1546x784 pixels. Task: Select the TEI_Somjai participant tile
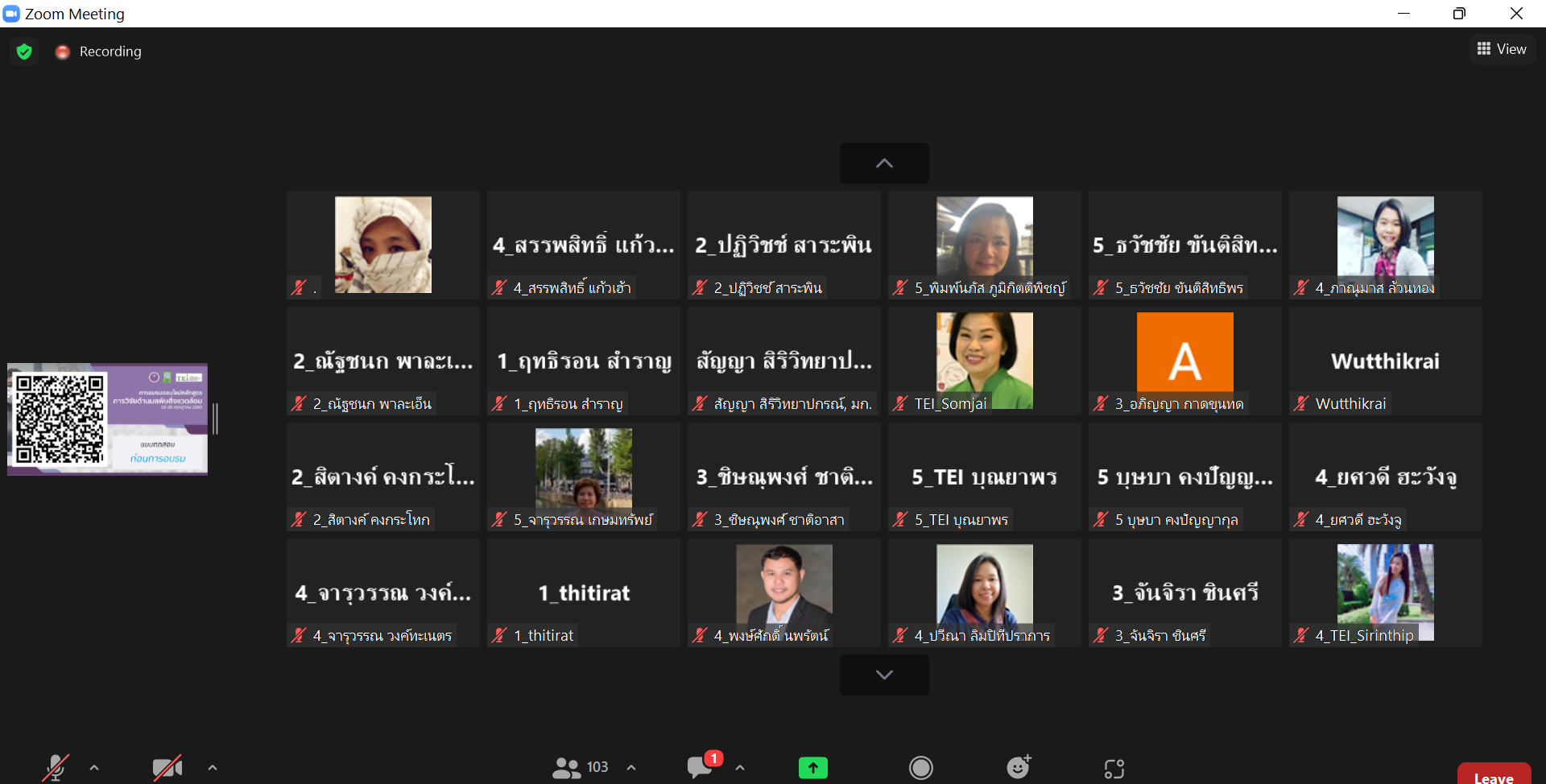pos(984,361)
